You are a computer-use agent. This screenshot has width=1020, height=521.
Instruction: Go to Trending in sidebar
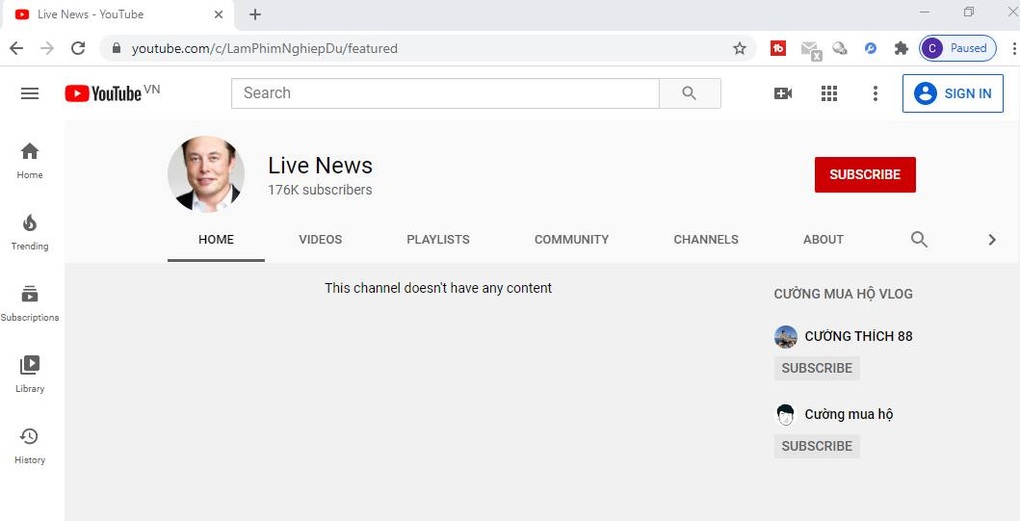coord(30,231)
